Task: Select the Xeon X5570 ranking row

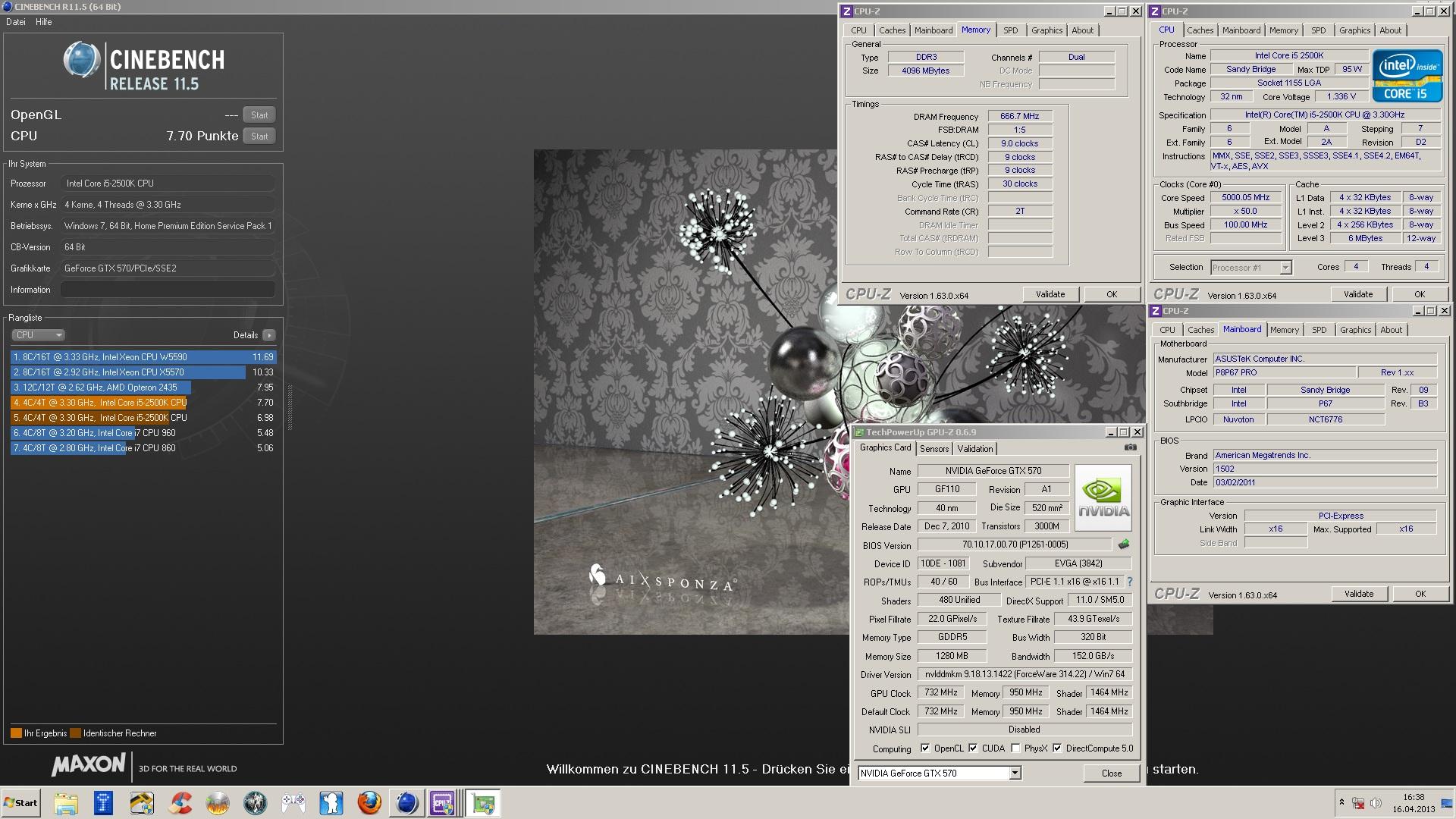Action: click(143, 372)
